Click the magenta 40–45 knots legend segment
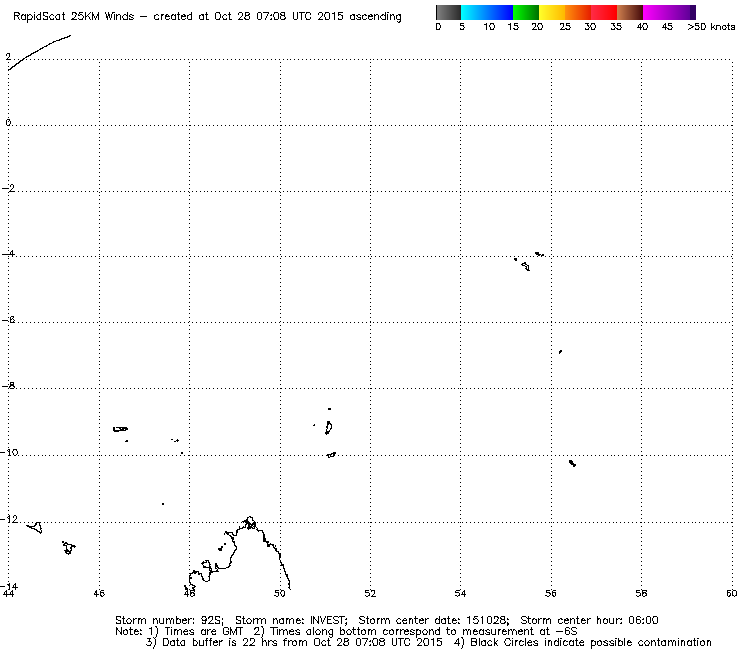Viewport: 740px width, 650px height. [656, 12]
